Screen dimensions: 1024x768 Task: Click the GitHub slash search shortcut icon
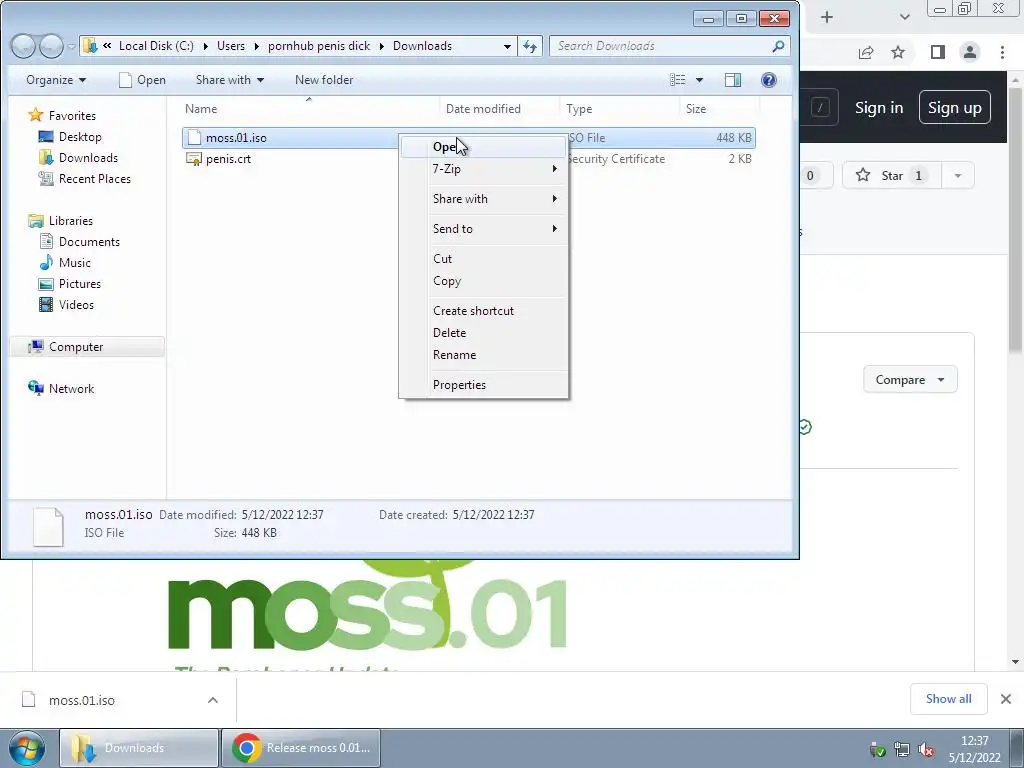pos(820,107)
